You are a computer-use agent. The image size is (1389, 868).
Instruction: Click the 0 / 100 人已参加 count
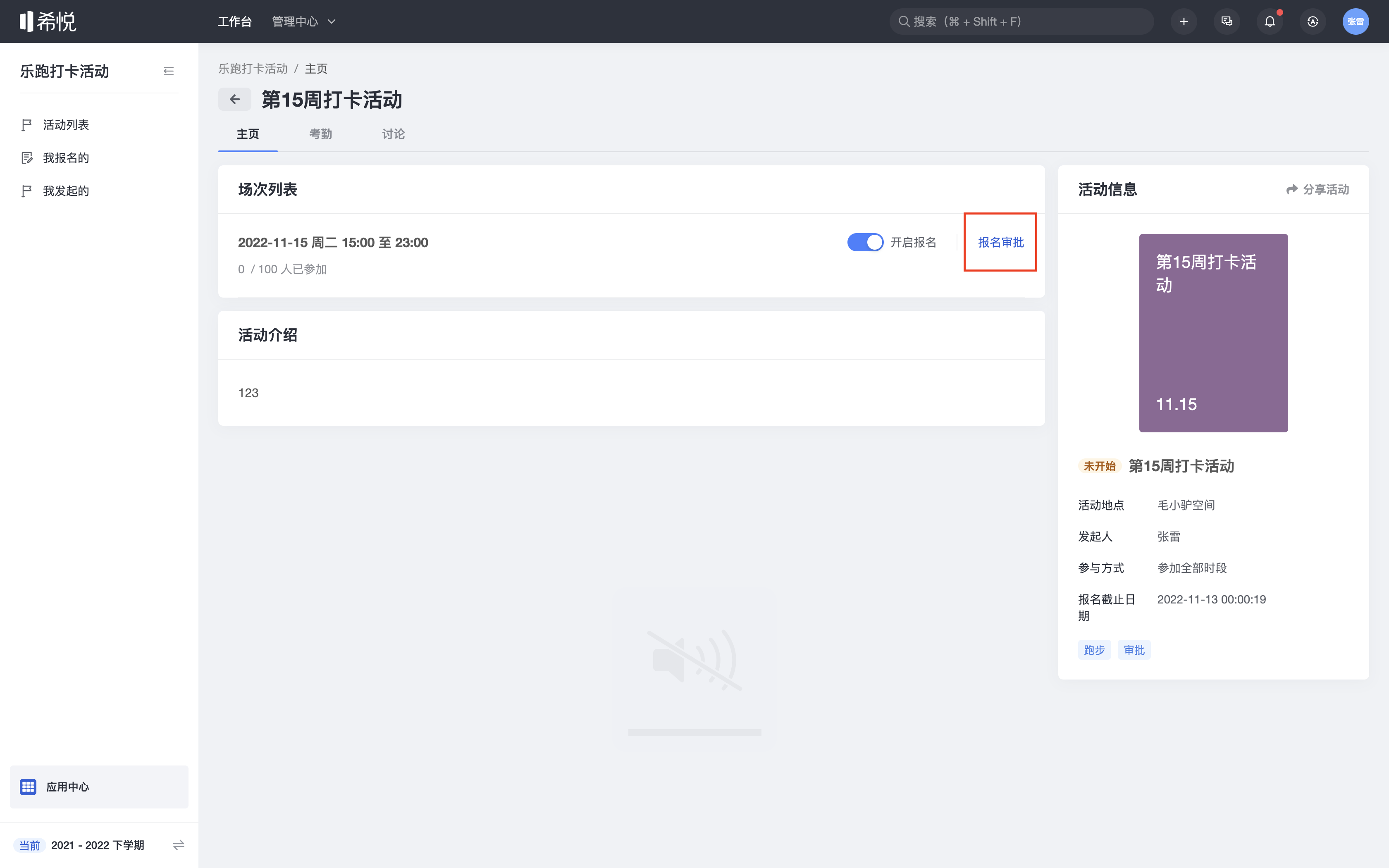(282, 269)
